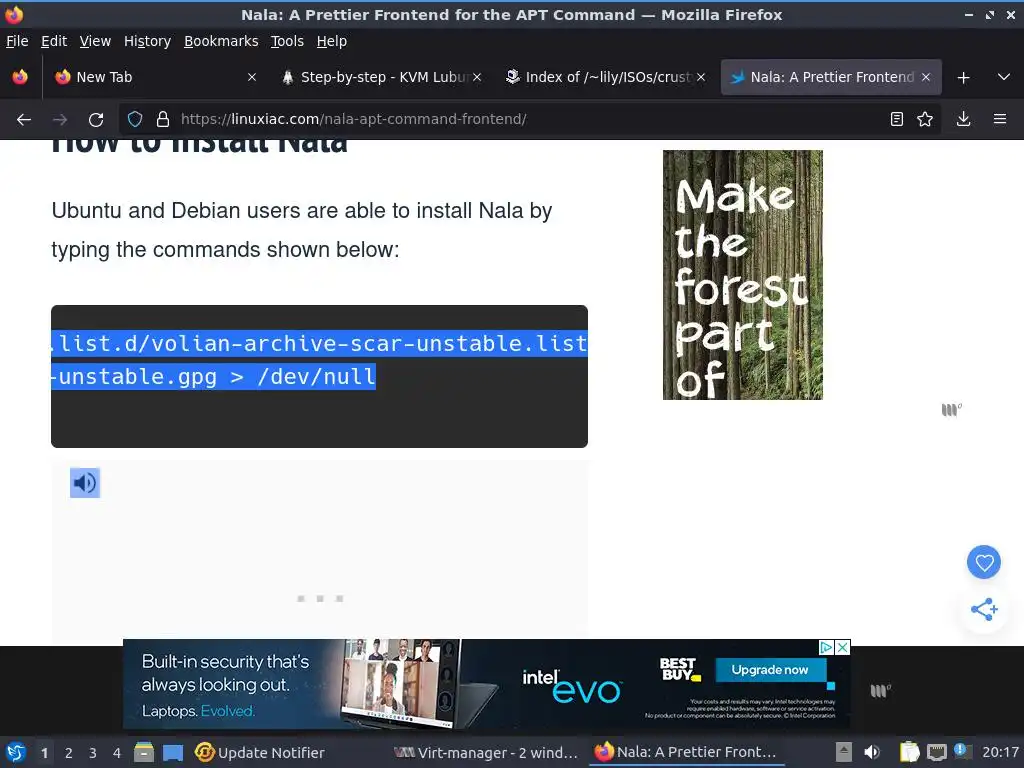Open the Firefox hamburger application menu

[1000, 119]
